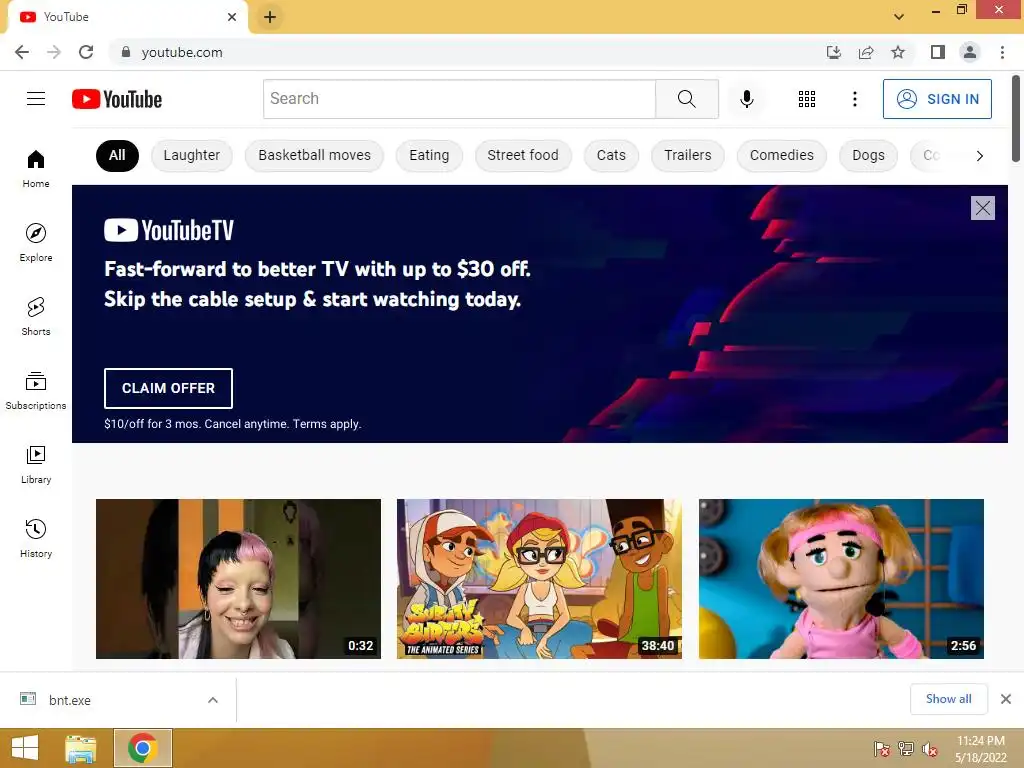
Task: Open the puppet 2:56 video thumbnail
Action: click(841, 579)
